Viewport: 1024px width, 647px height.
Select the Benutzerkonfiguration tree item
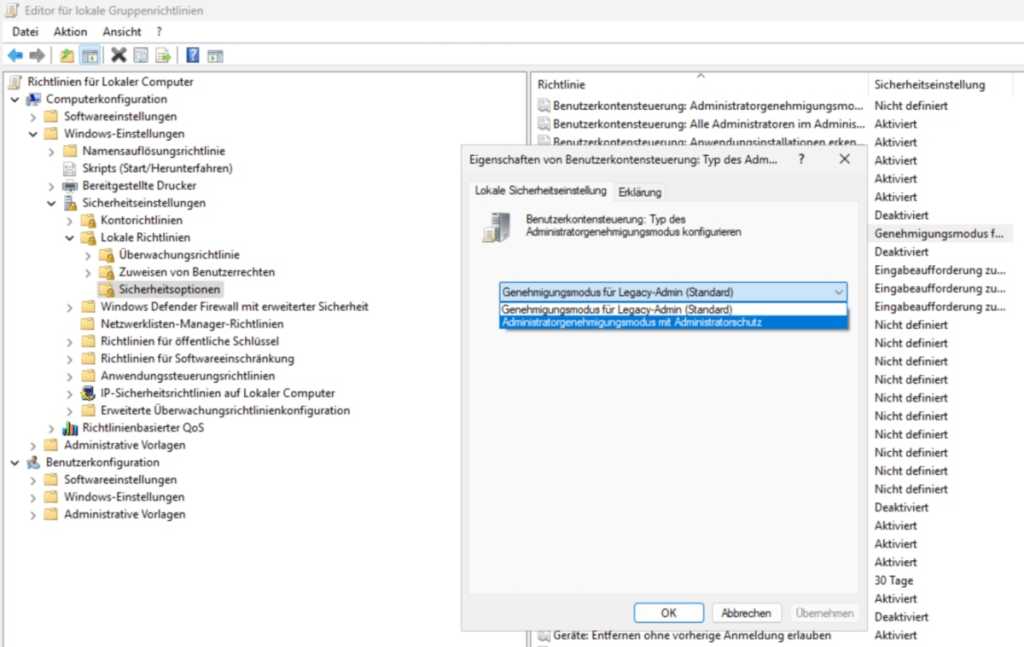(x=101, y=462)
